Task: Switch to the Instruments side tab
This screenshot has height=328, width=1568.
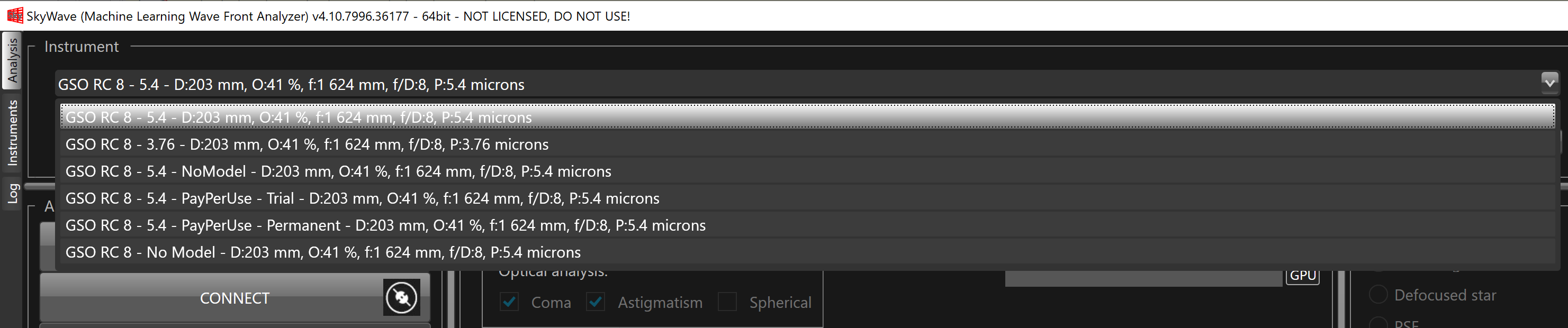Action: pyautogui.click(x=12, y=133)
